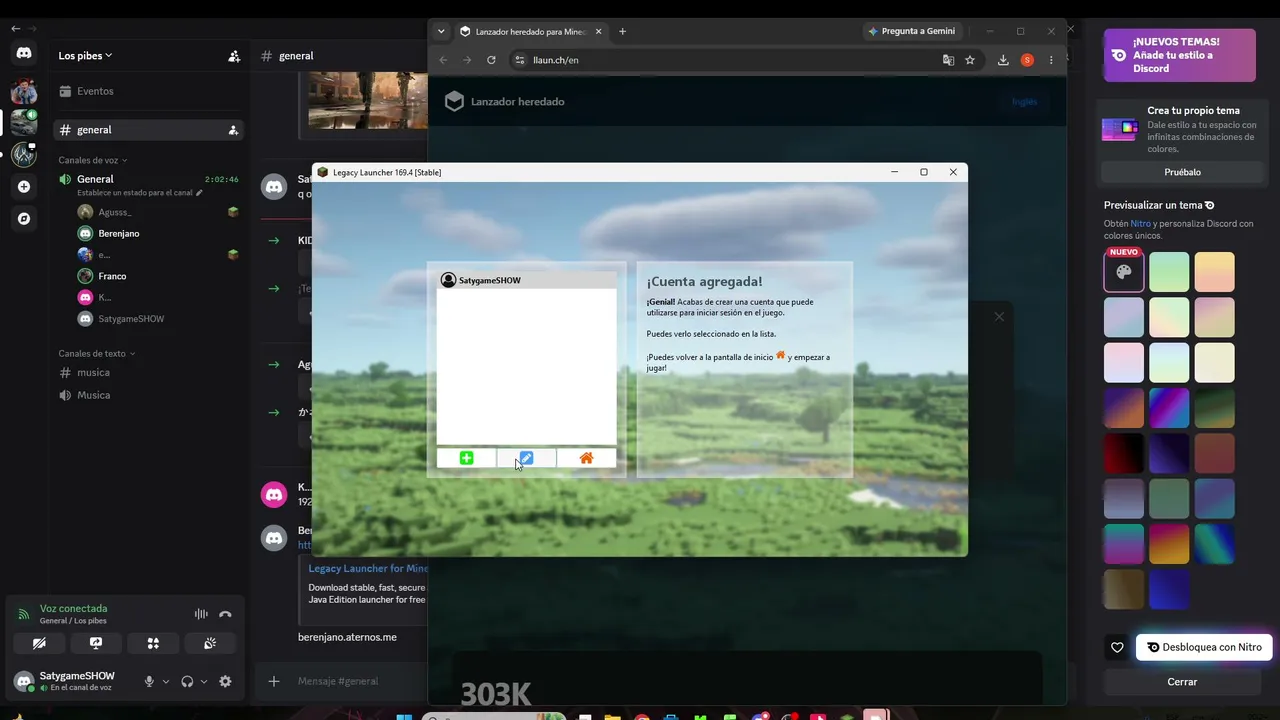The image size is (1280, 720).
Task: Select the Lanzador heredado browser tab
Action: 530,31
